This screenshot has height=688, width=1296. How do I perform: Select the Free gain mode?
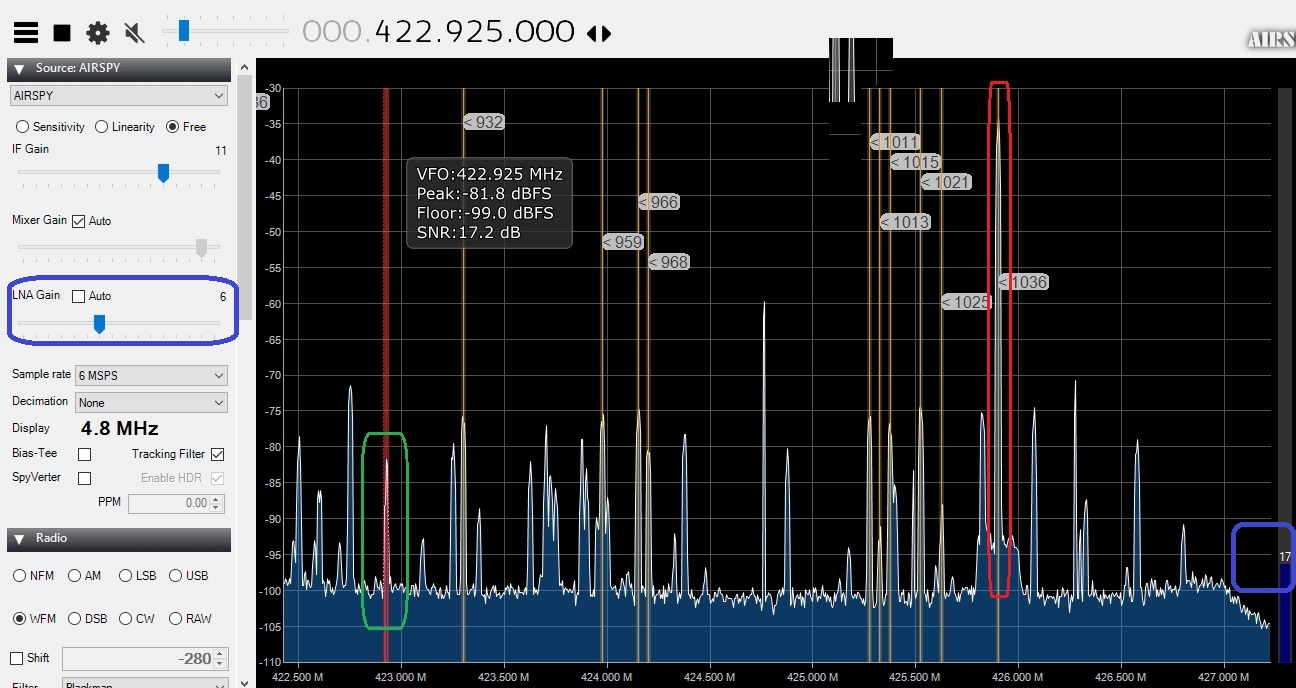click(186, 127)
